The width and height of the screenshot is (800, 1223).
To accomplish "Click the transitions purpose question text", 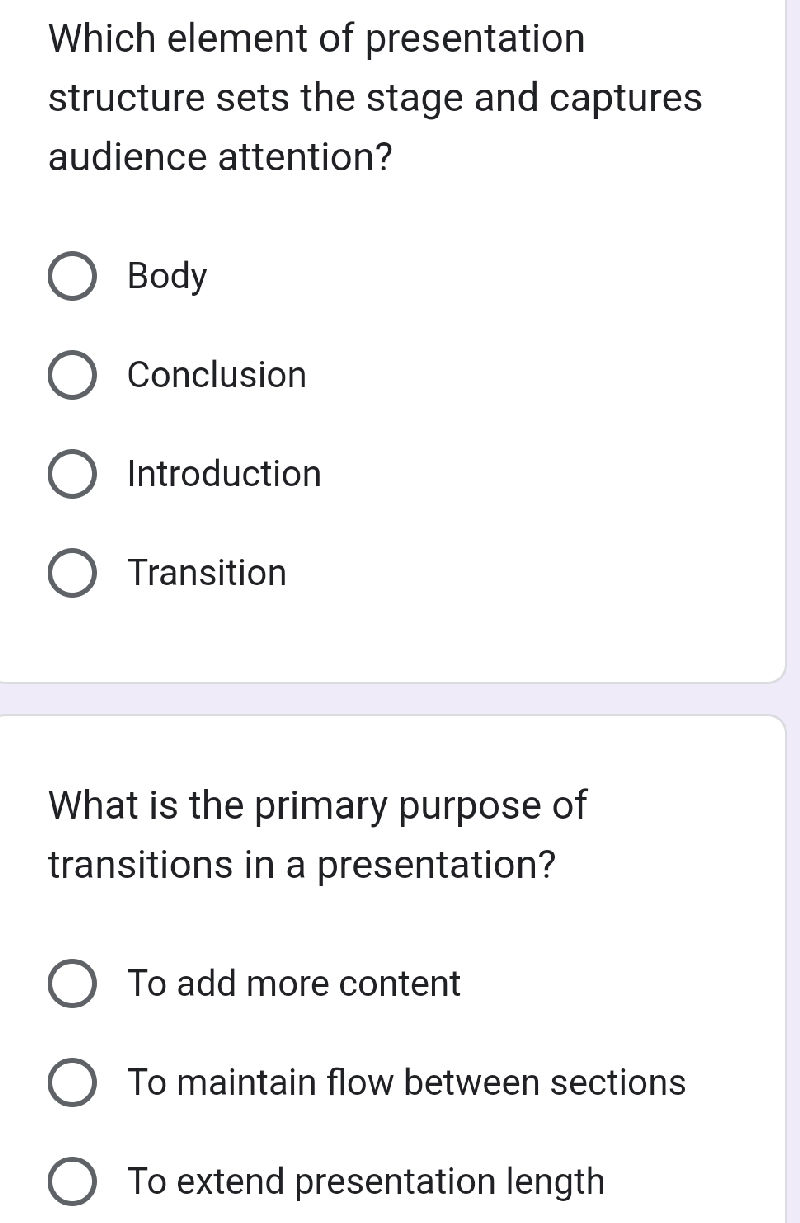I will pos(318,836).
